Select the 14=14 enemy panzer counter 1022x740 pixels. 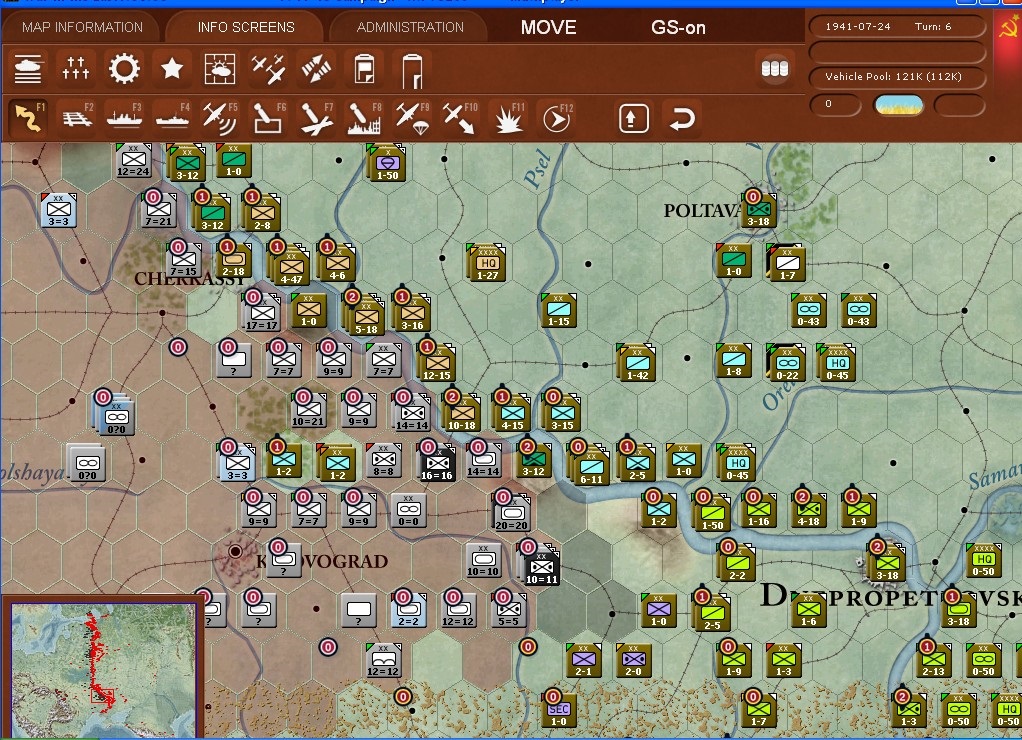[484, 460]
